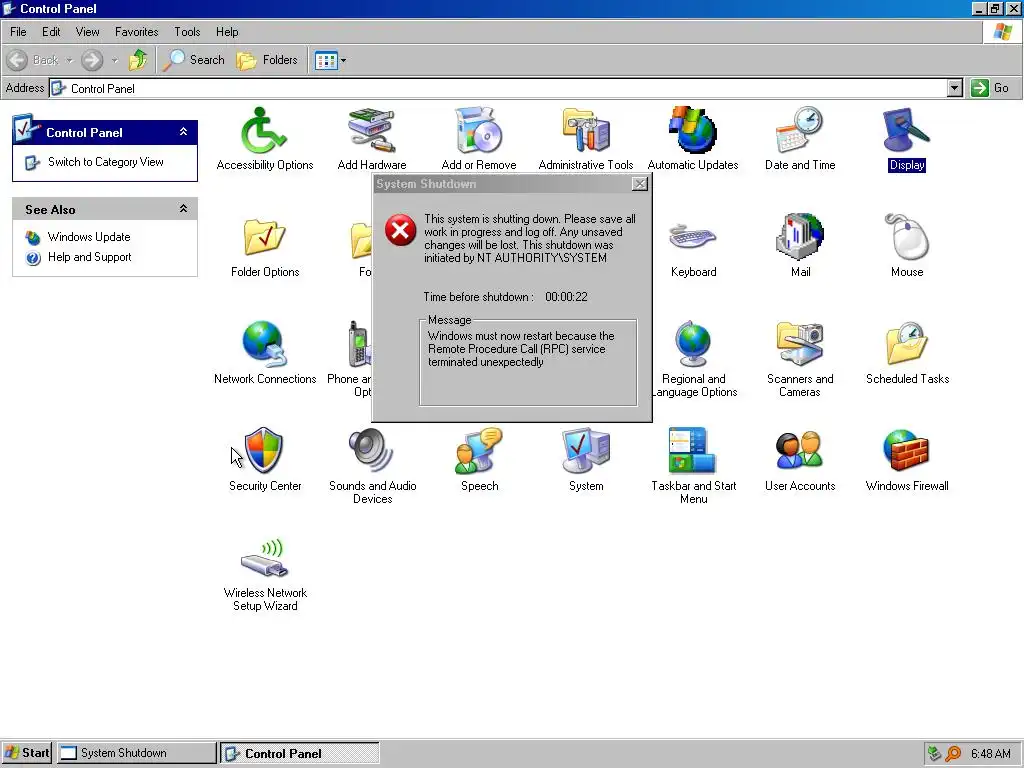This screenshot has height=768, width=1024.
Task: Open the Forward history dropdown arrow
Action: [x=114, y=61]
